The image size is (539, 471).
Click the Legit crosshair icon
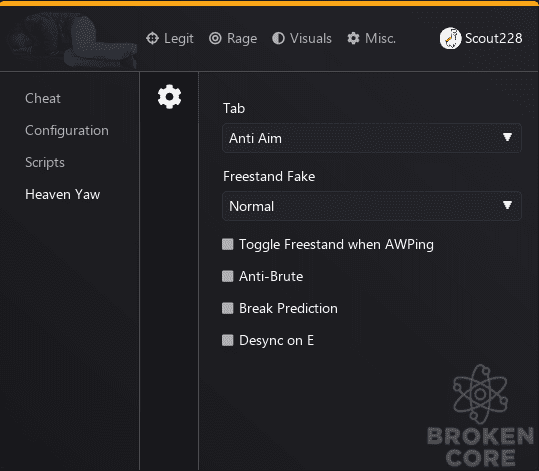pos(152,38)
